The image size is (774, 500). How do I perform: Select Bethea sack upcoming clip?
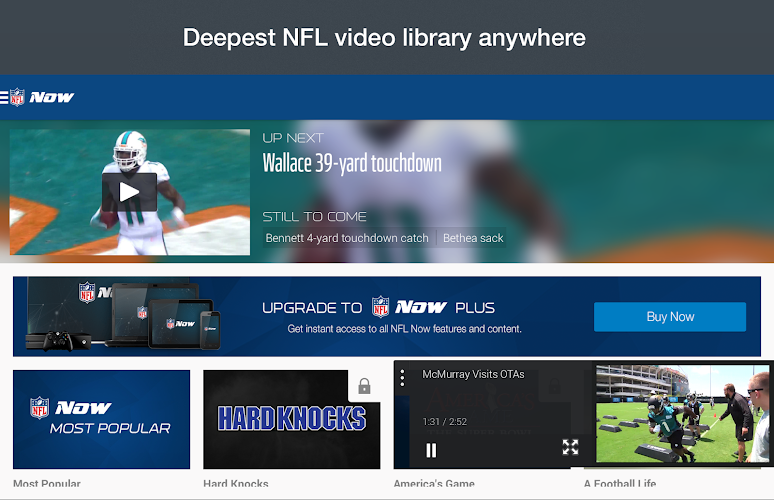point(473,238)
